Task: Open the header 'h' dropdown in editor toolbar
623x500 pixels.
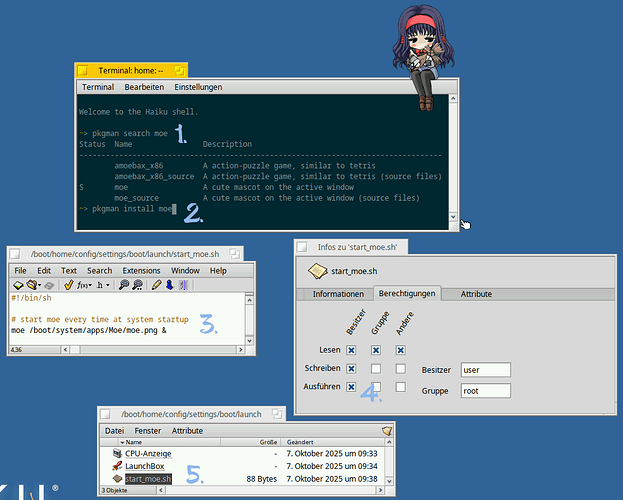Action: tap(103, 285)
